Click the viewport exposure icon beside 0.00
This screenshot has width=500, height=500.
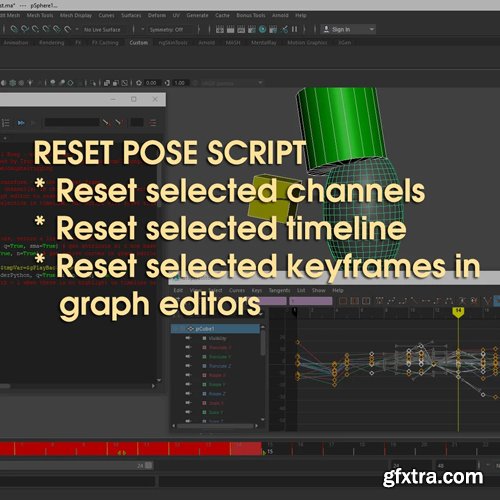point(139,83)
